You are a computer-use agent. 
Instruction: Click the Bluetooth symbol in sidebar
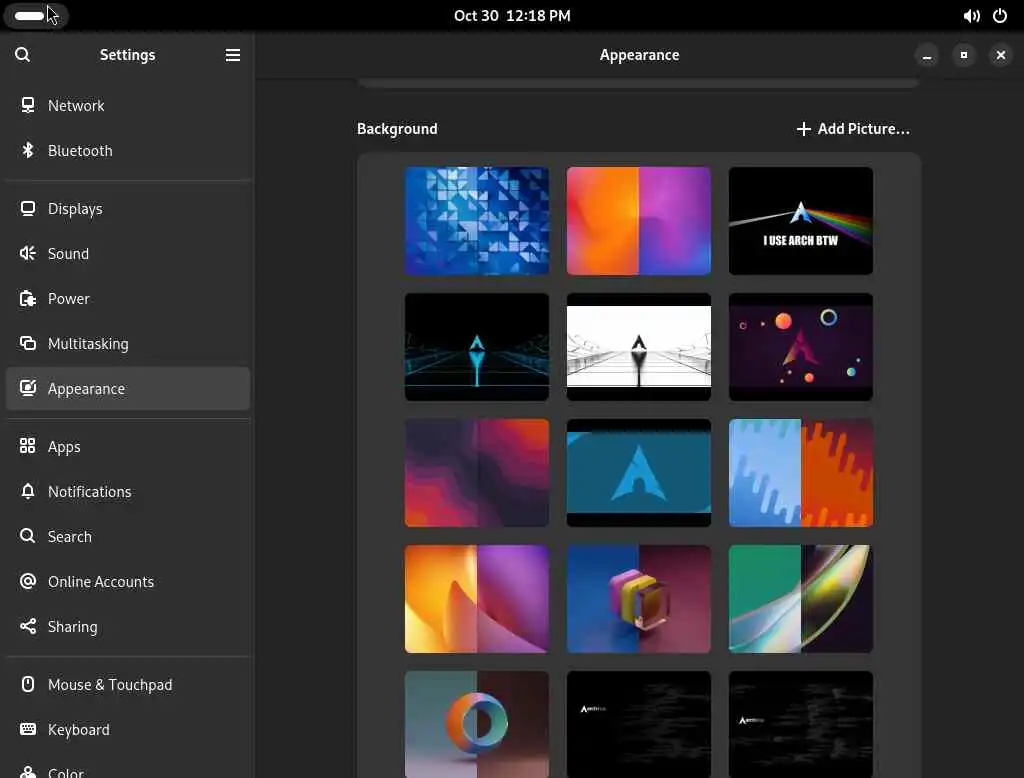click(x=27, y=150)
